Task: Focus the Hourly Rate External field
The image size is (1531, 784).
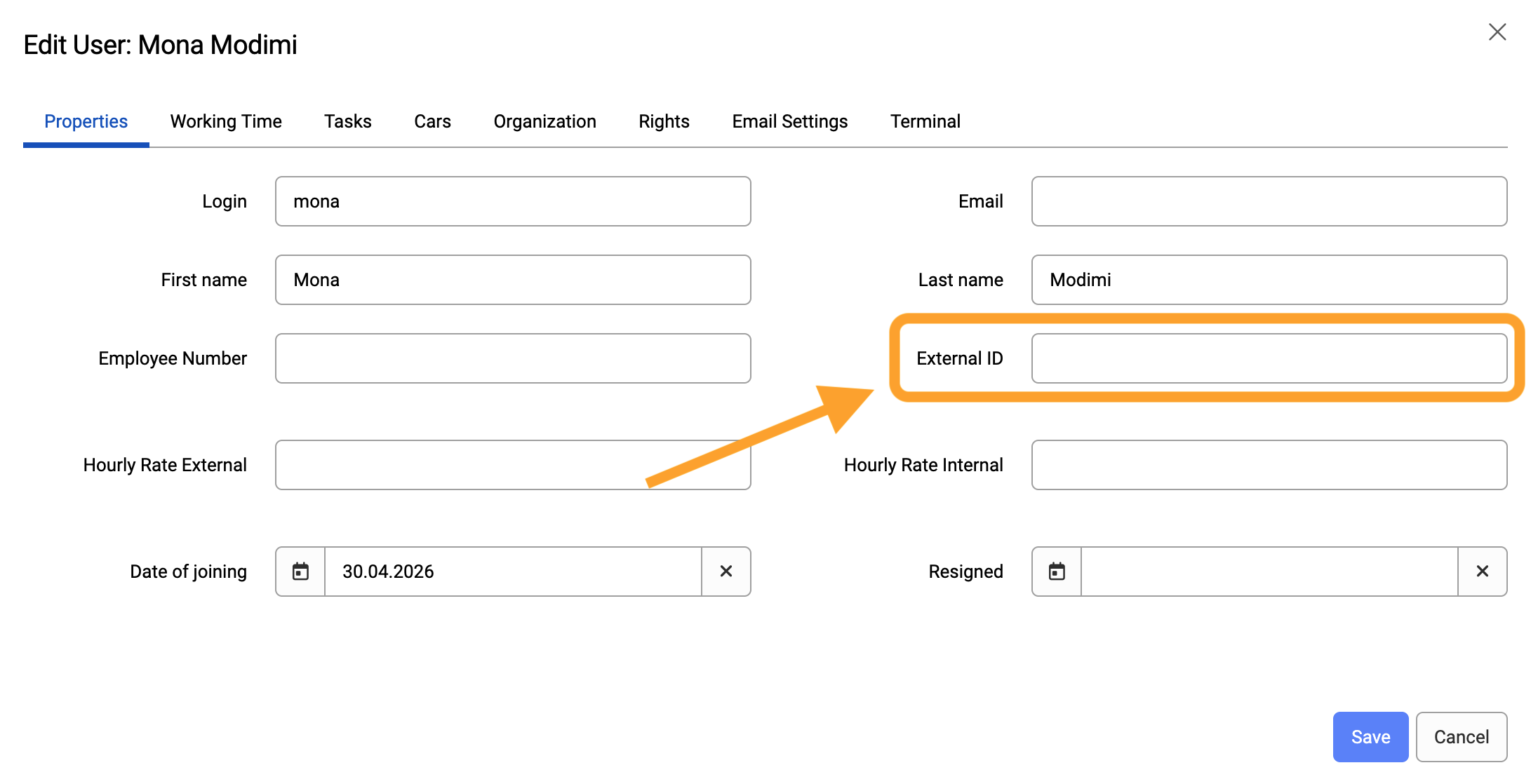Action: coord(513,465)
